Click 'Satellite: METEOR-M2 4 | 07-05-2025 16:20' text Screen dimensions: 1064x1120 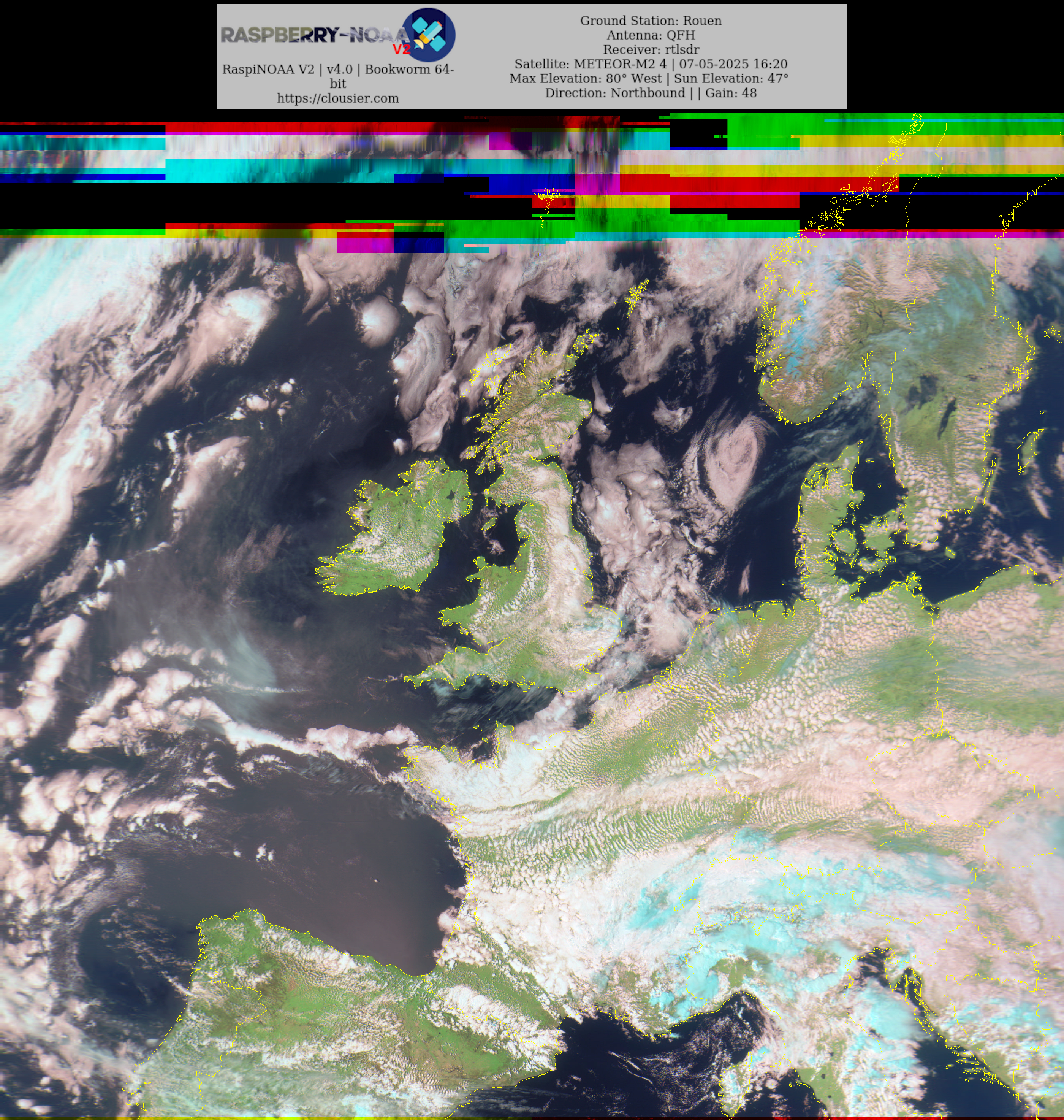point(651,64)
